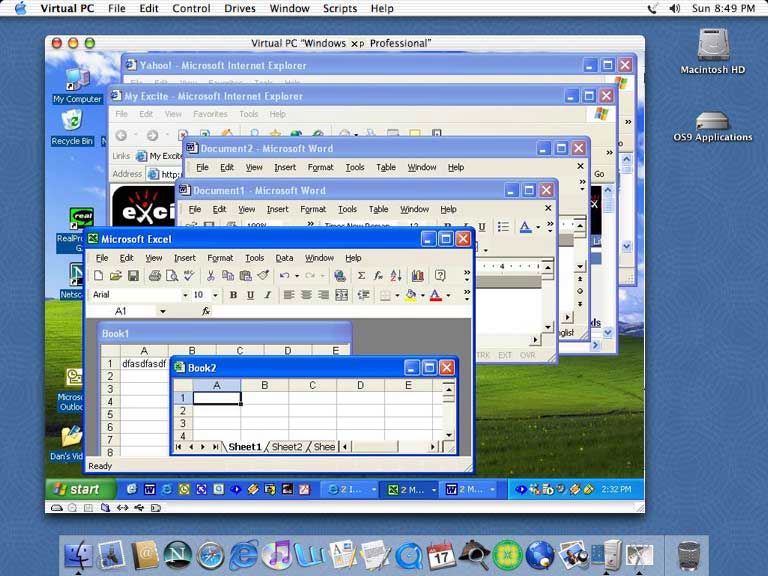Print using the printer icon in Excel
The width and height of the screenshot is (768, 576).
pos(155,276)
